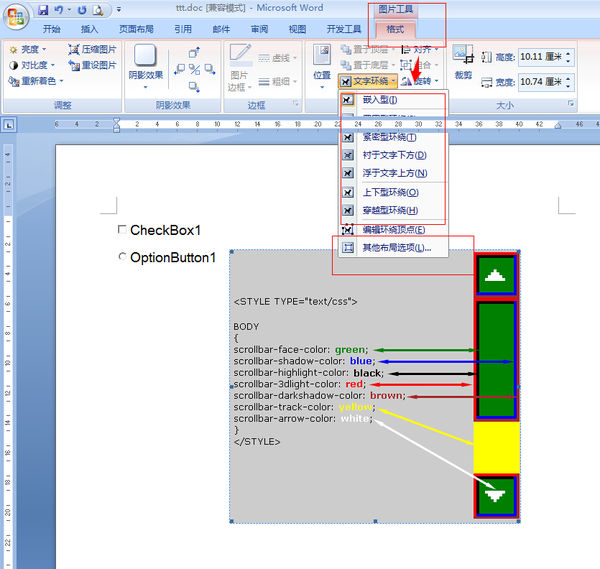This screenshot has height=569, width=600.
Task: Open the 边框 group dialog launcher
Action: (295, 103)
